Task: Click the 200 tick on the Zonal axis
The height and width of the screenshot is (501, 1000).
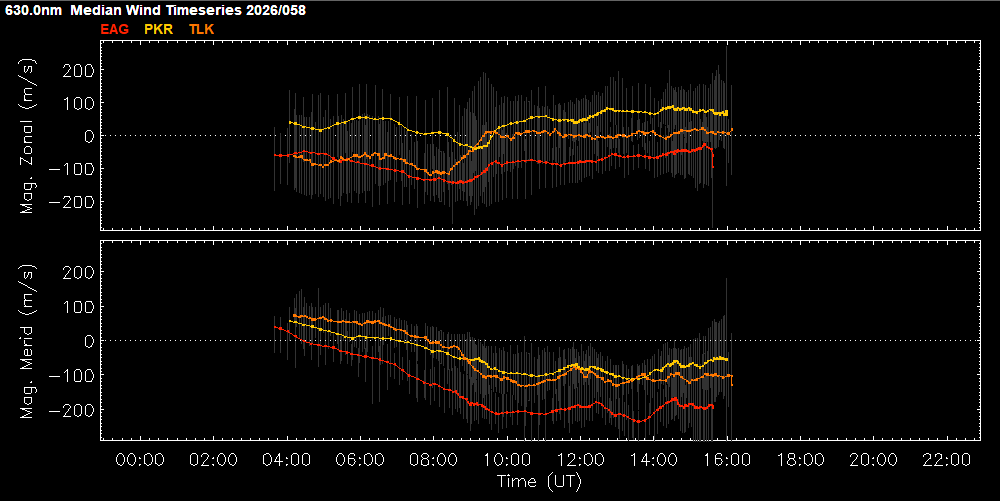Action: click(x=80, y=70)
